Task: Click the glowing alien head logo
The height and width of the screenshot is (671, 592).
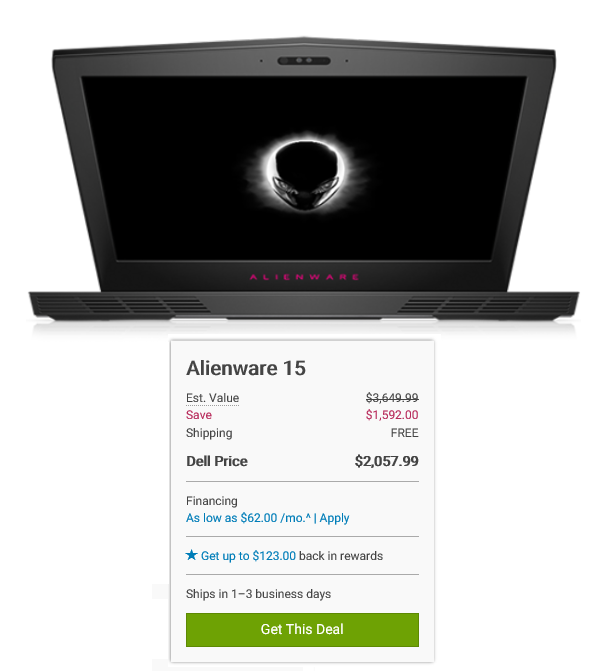Action: click(306, 173)
